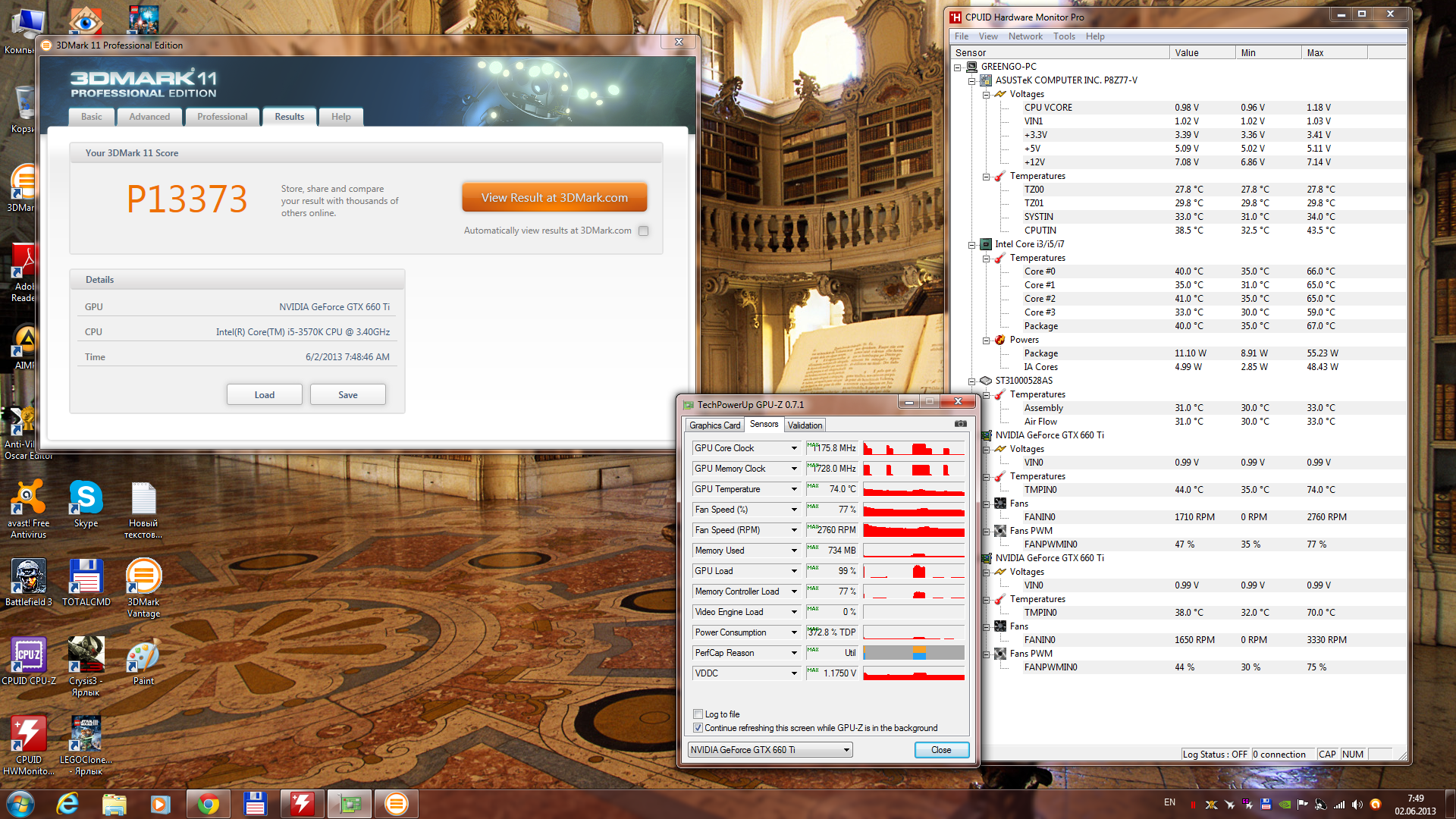Image resolution: width=1456 pixels, height=819 pixels.
Task: Toggle Automatically view results at 3DMark.com checkbox
Action: coord(643,231)
